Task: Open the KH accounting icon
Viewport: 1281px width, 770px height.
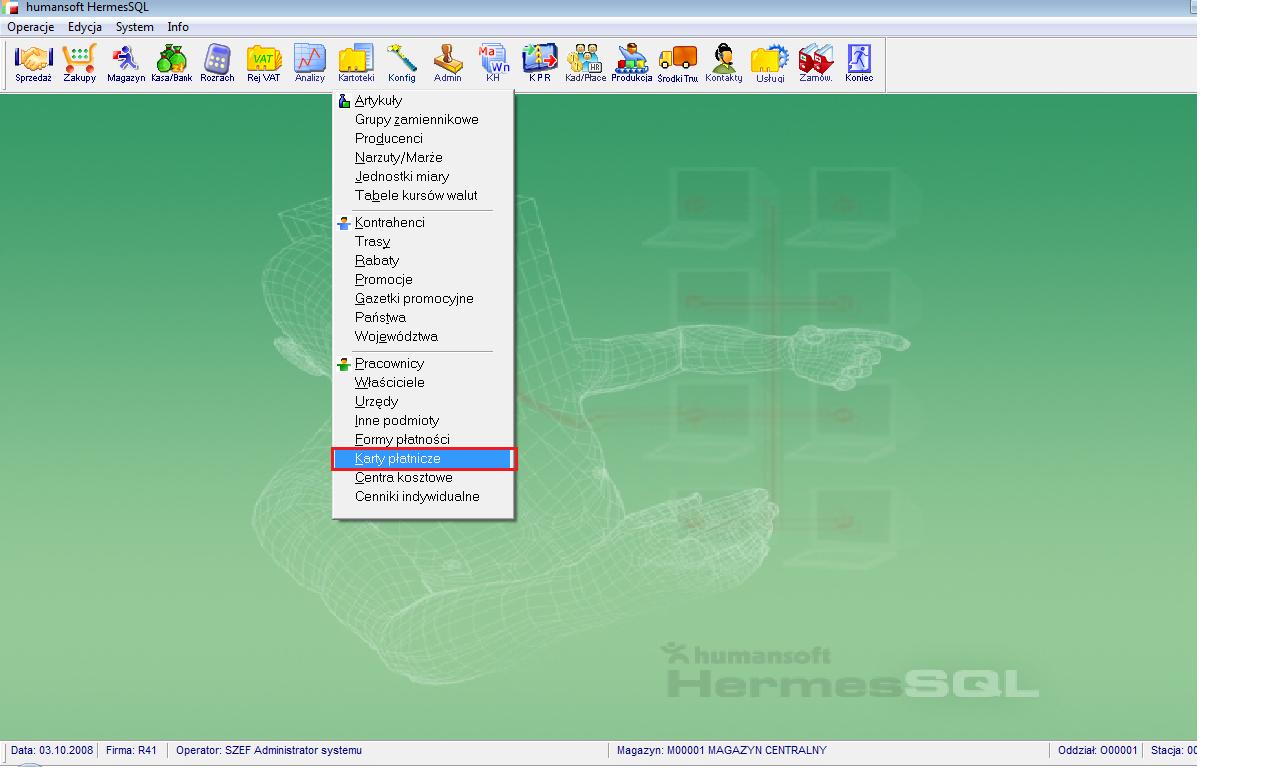Action: tap(493, 63)
